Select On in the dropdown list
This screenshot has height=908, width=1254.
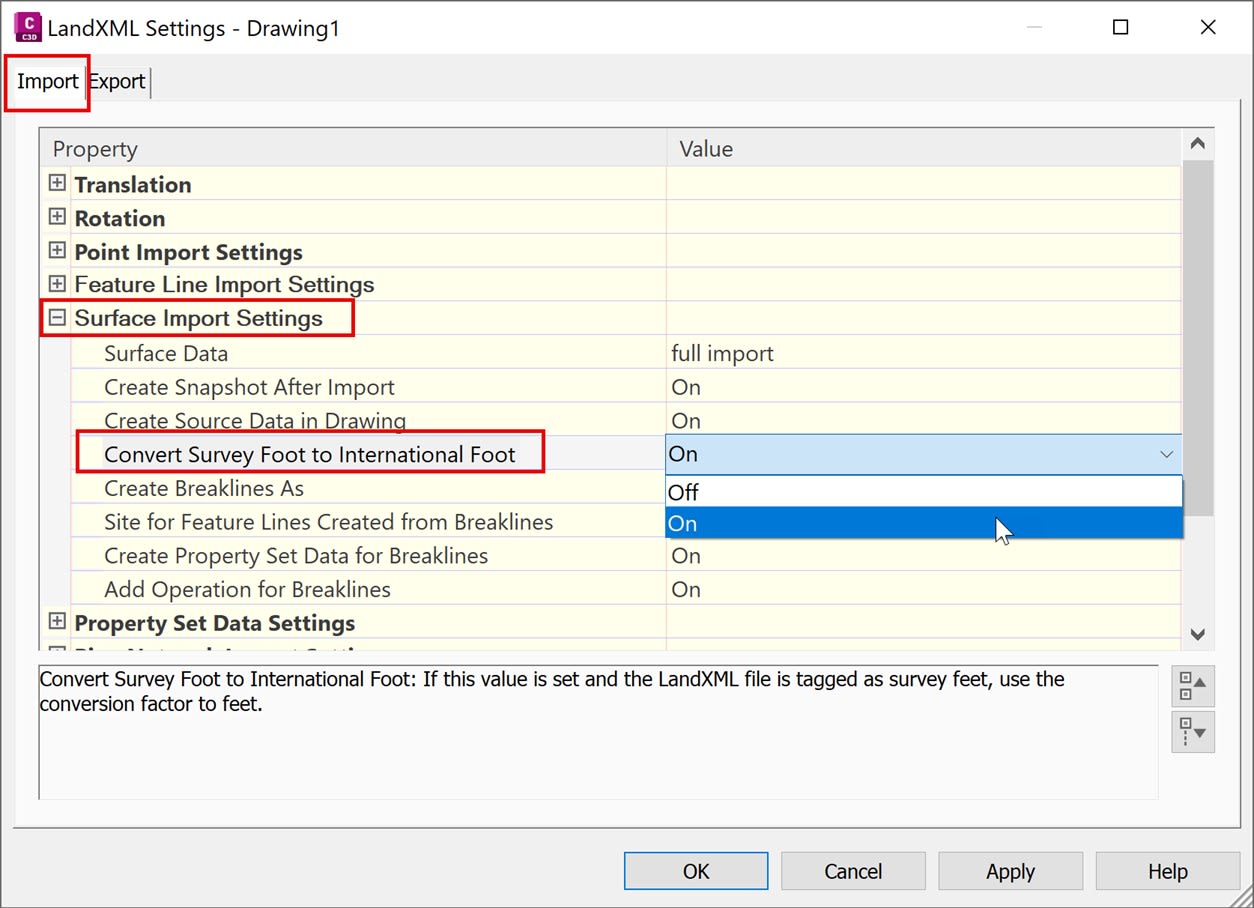coord(924,523)
